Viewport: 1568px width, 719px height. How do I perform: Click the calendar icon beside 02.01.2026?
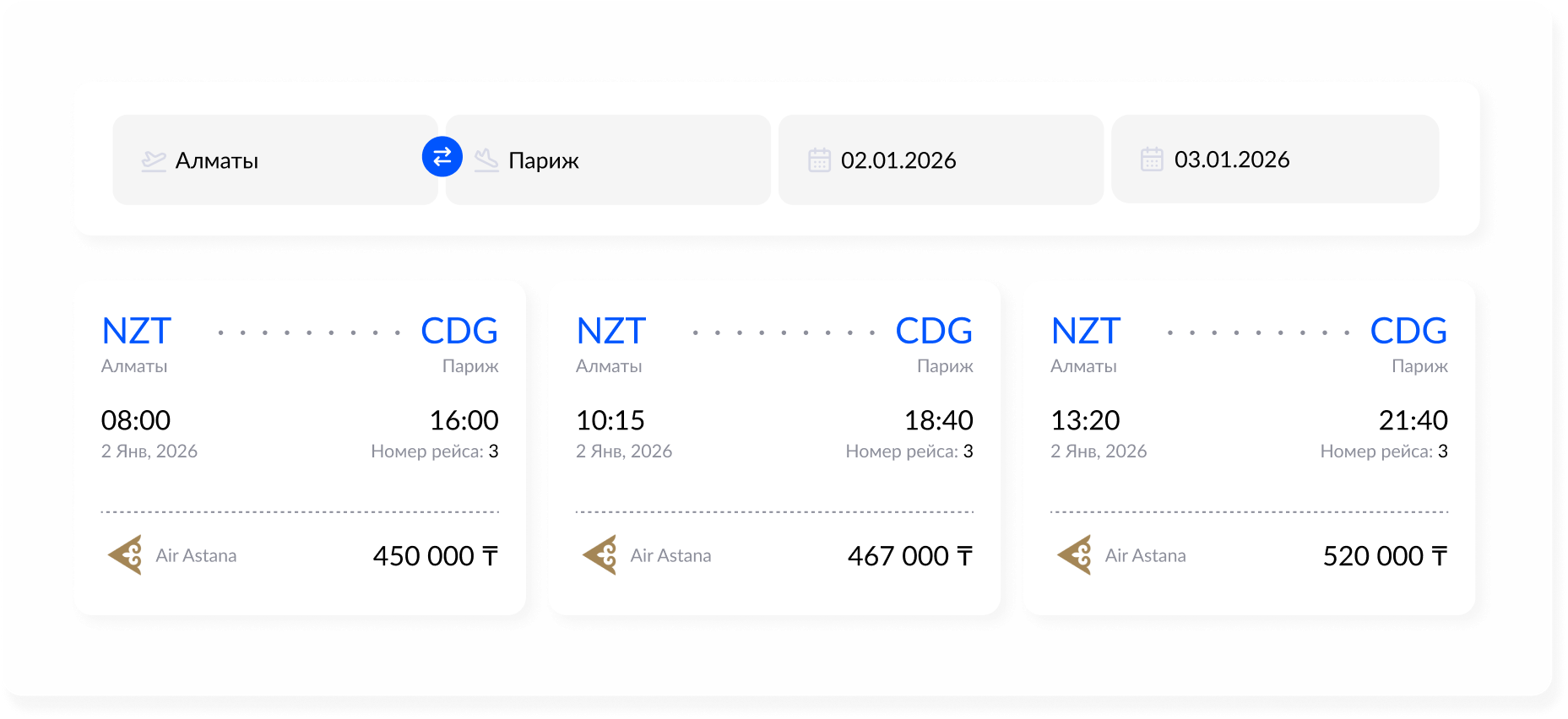click(x=819, y=160)
